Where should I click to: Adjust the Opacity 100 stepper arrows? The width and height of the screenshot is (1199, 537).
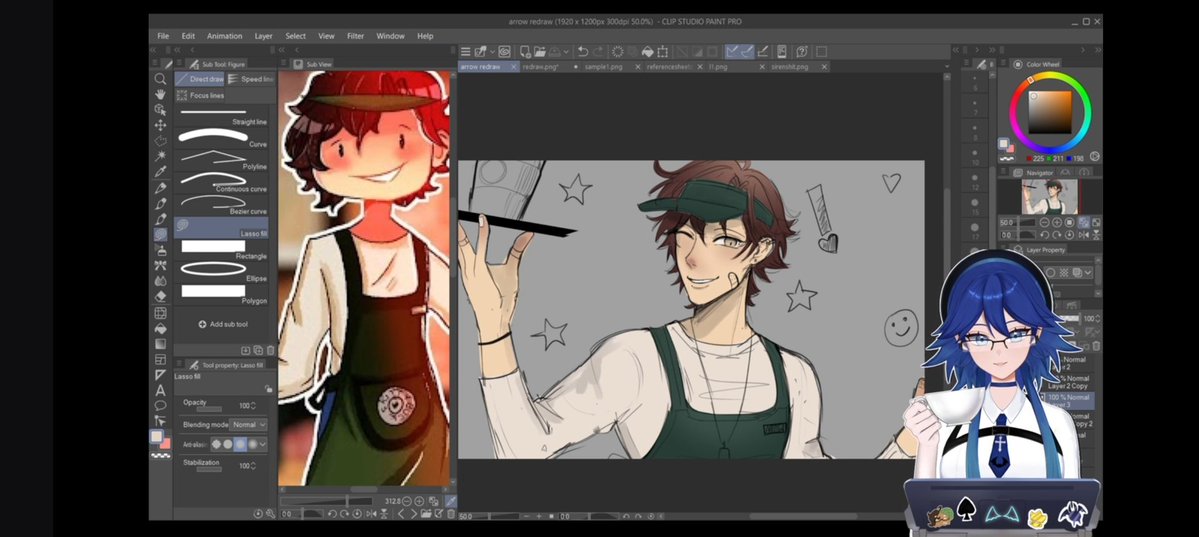pyautogui.click(x=253, y=405)
